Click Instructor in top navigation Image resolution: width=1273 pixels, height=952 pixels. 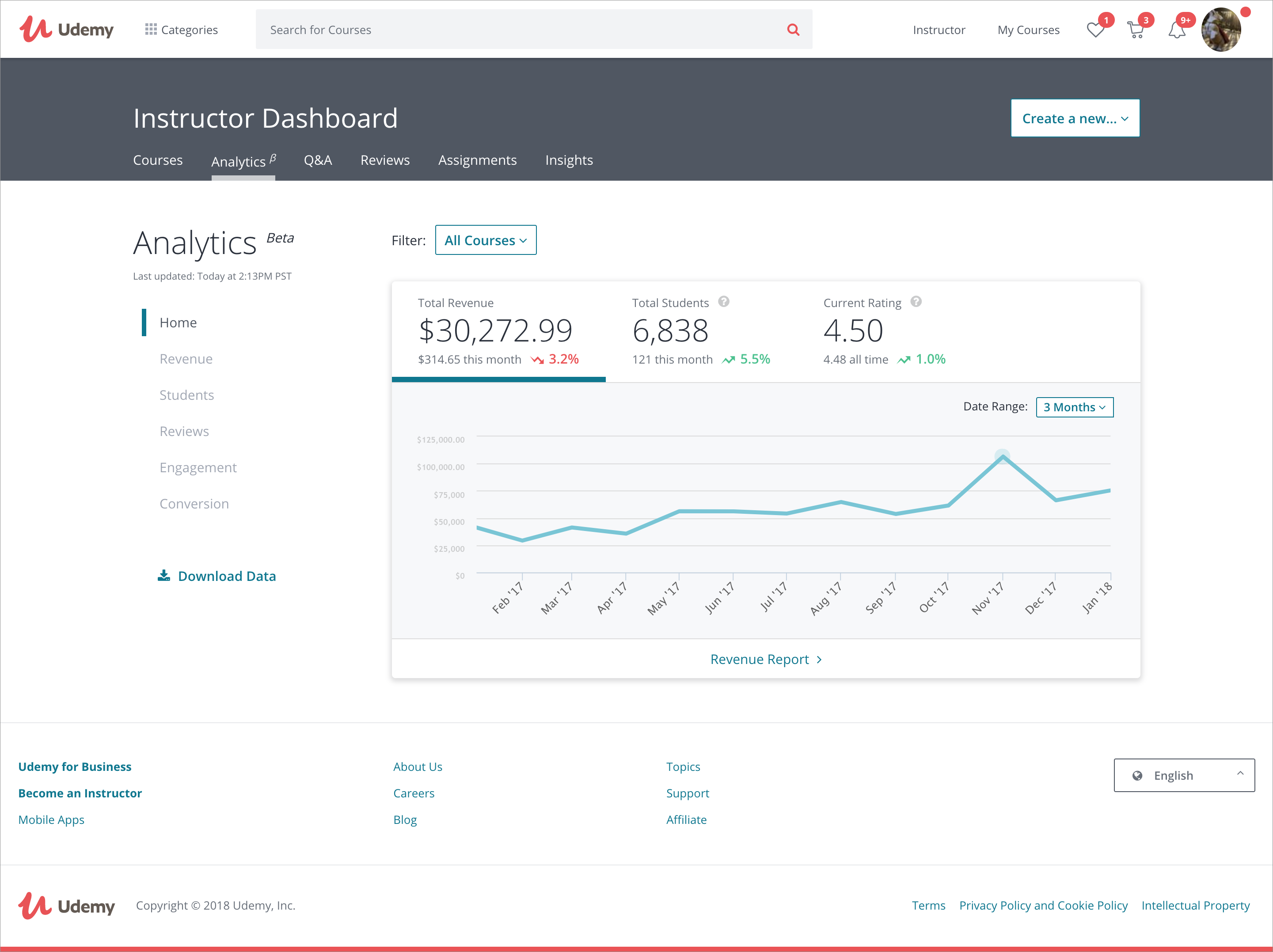point(939,30)
